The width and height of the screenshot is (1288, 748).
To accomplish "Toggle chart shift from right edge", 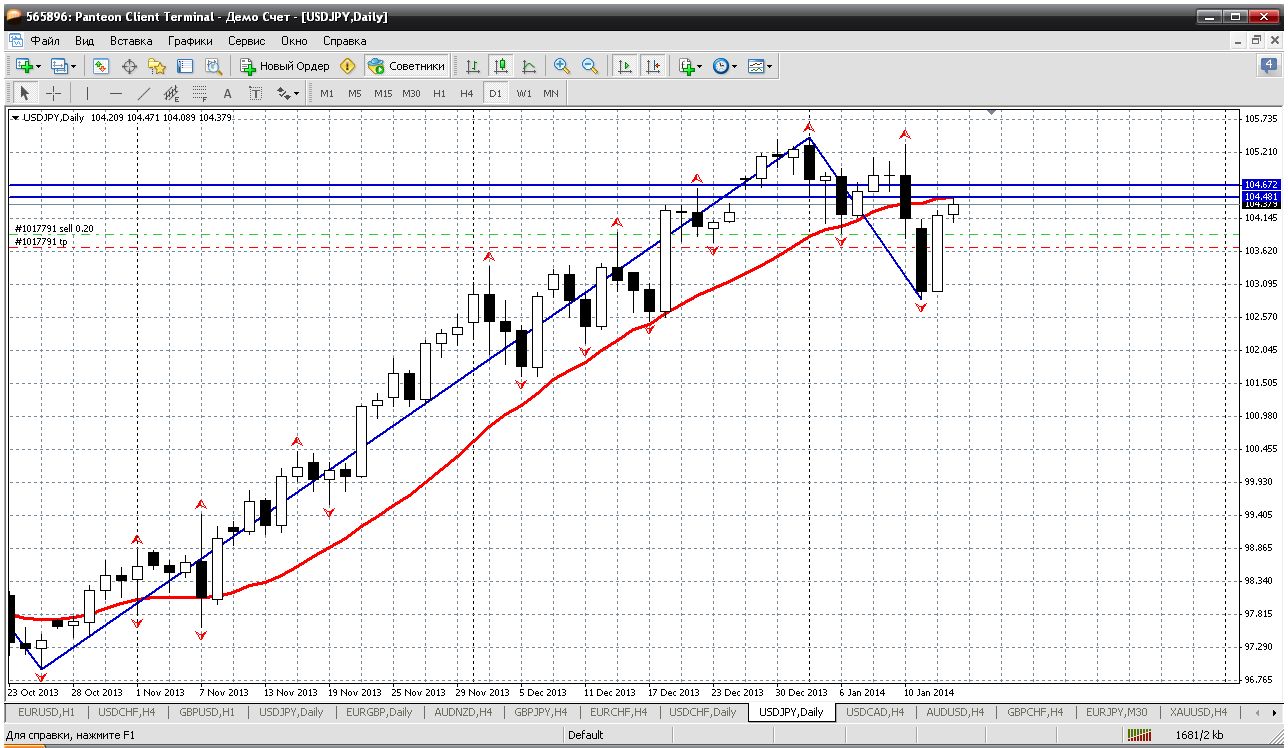I will (653, 66).
